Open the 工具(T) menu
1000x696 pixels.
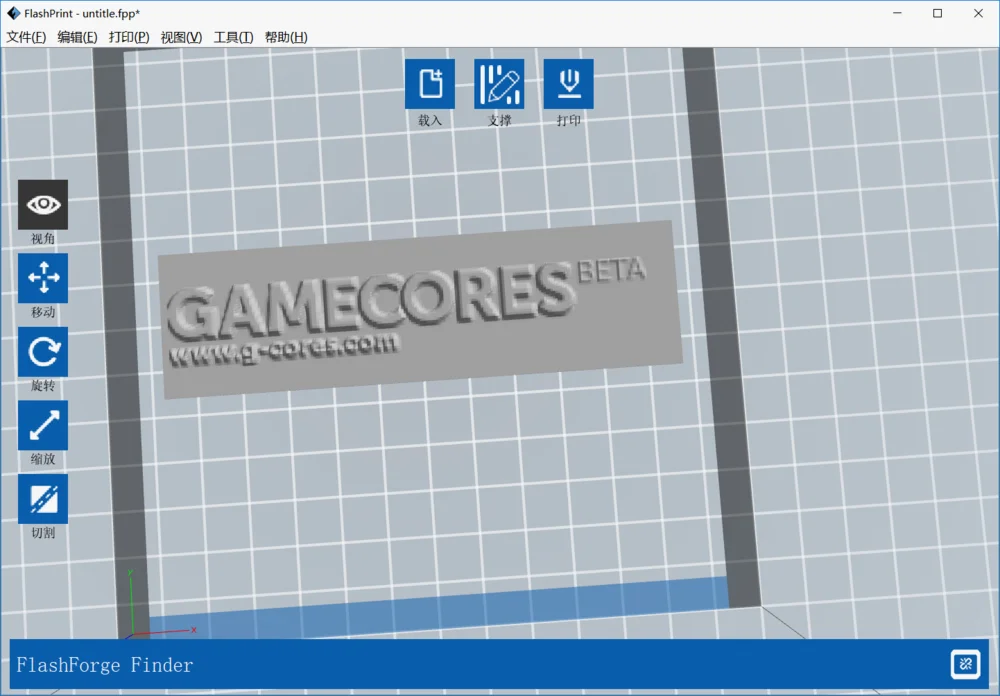coord(233,37)
